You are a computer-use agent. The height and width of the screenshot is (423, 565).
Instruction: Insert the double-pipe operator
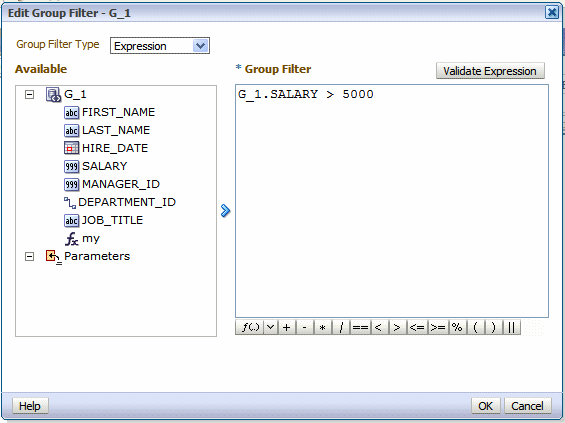click(512, 328)
